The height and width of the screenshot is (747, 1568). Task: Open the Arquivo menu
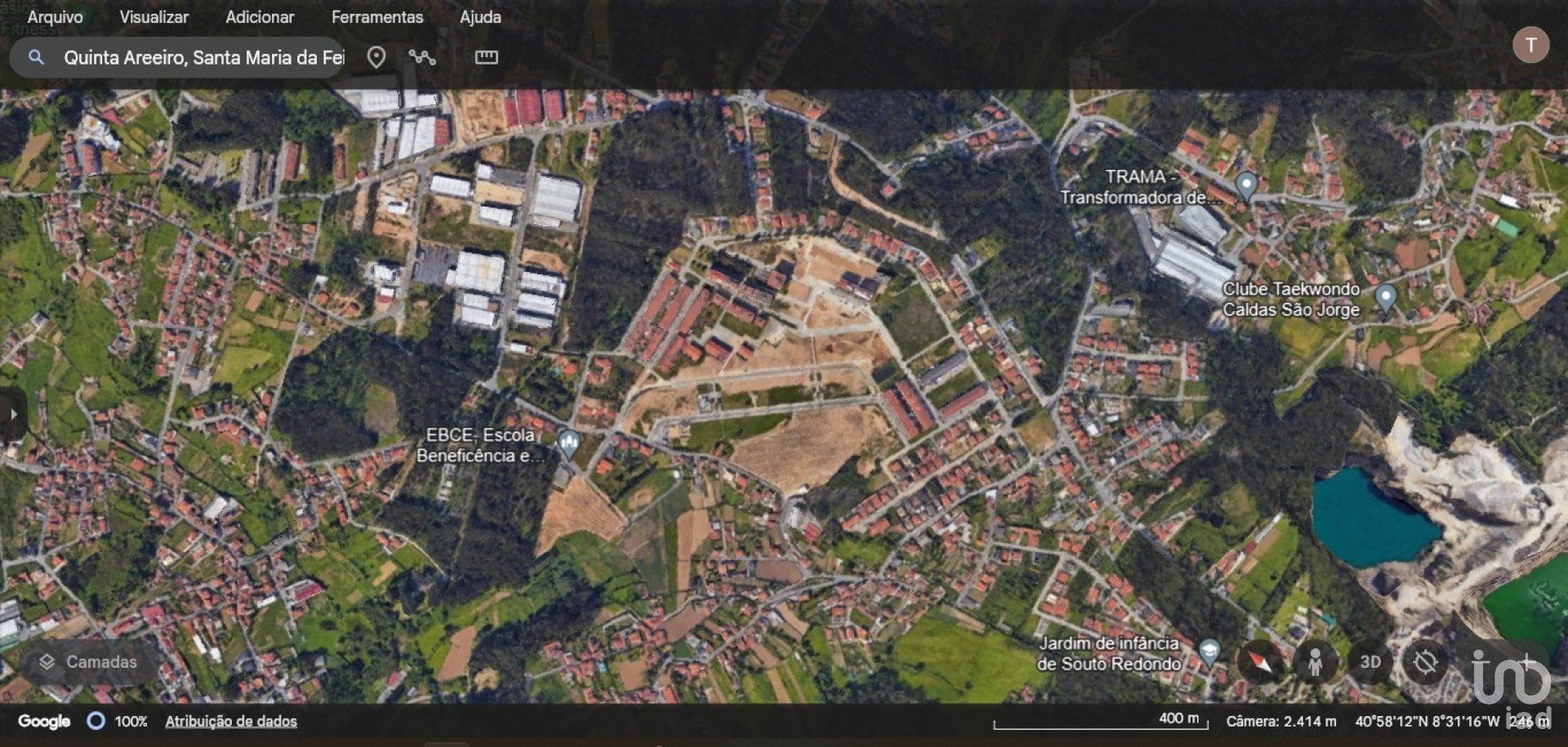55,17
